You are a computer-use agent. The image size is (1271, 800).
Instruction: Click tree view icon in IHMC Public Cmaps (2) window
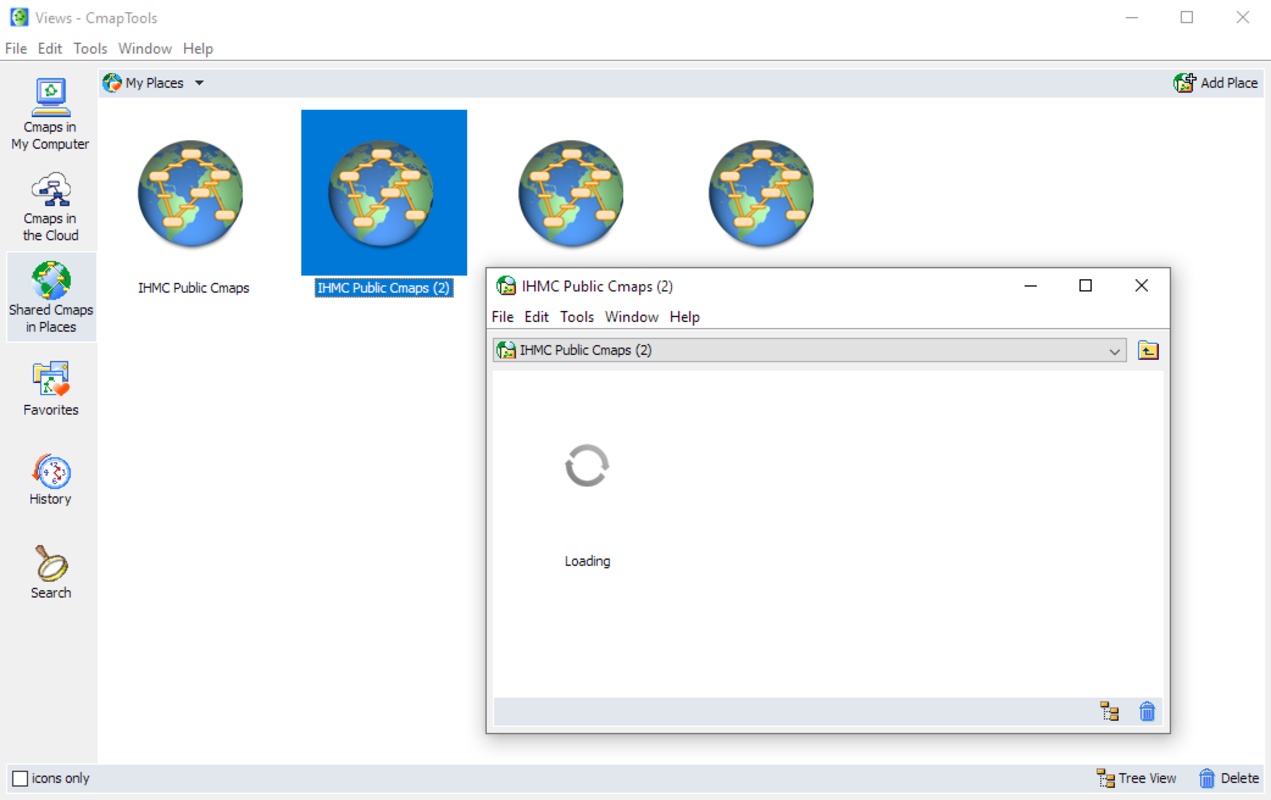[x=1110, y=712]
